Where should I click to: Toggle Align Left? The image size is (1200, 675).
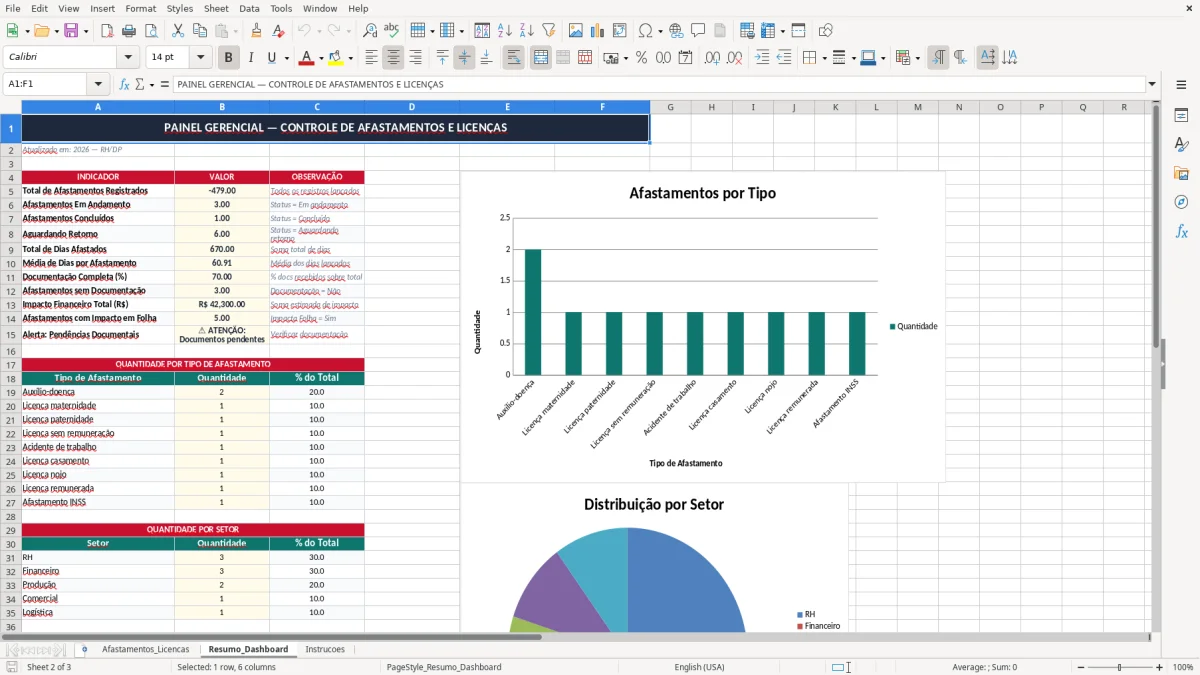pyautogui.click(x=372, y=58)
